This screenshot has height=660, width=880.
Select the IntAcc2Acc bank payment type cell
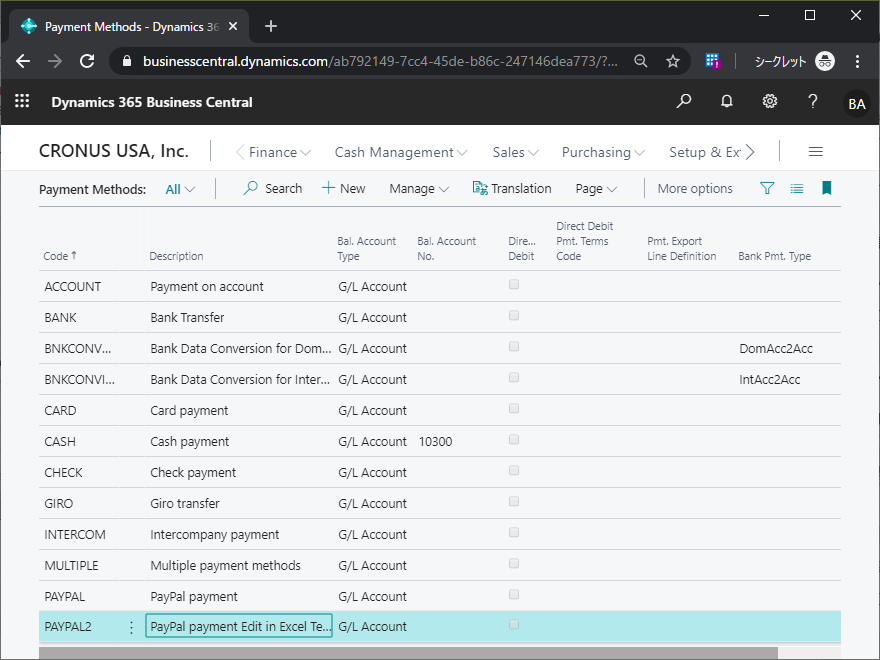(769, 379)
